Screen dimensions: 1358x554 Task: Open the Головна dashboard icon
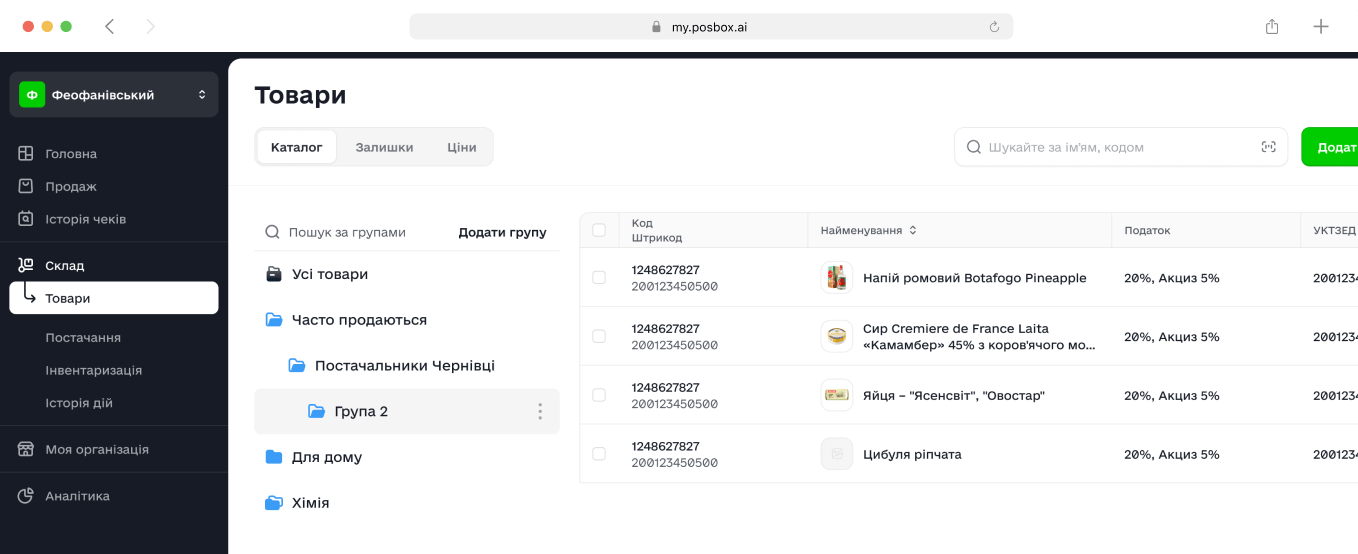(x=26, y=154)
